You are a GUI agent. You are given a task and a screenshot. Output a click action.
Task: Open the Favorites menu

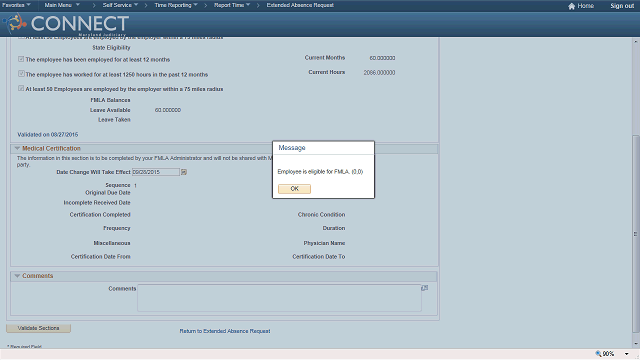pos(16,5)
